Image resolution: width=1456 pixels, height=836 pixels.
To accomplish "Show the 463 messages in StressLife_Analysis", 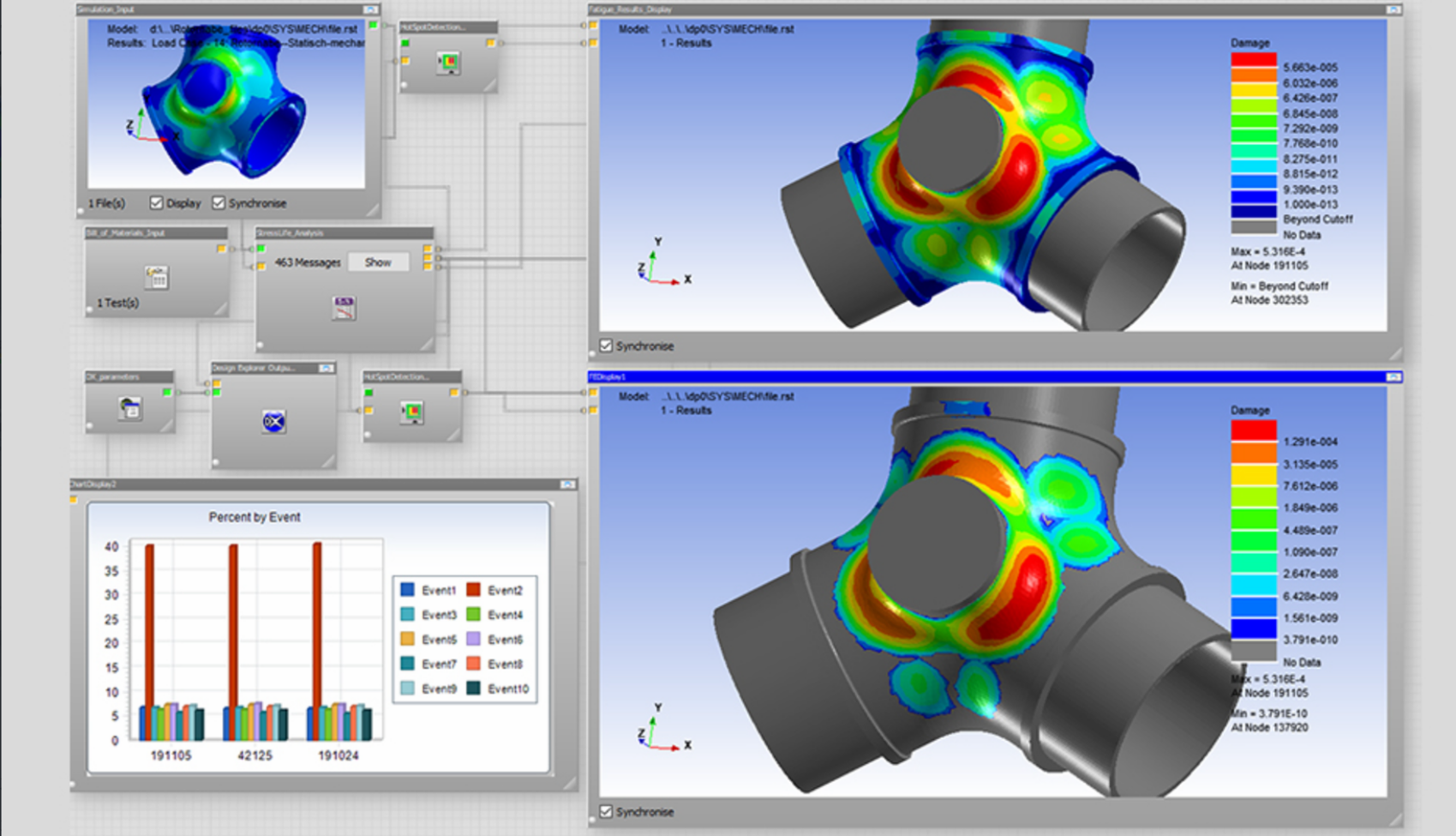I will 378,262.
